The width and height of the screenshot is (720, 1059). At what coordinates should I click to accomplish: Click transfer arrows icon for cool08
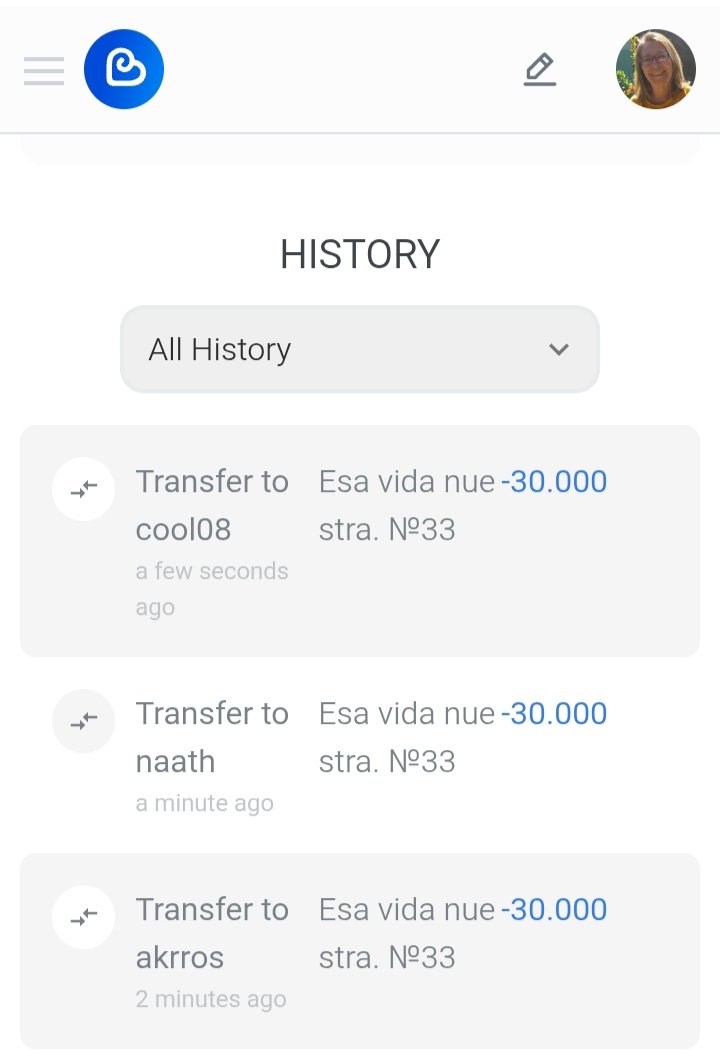click(x=84, y=489)
